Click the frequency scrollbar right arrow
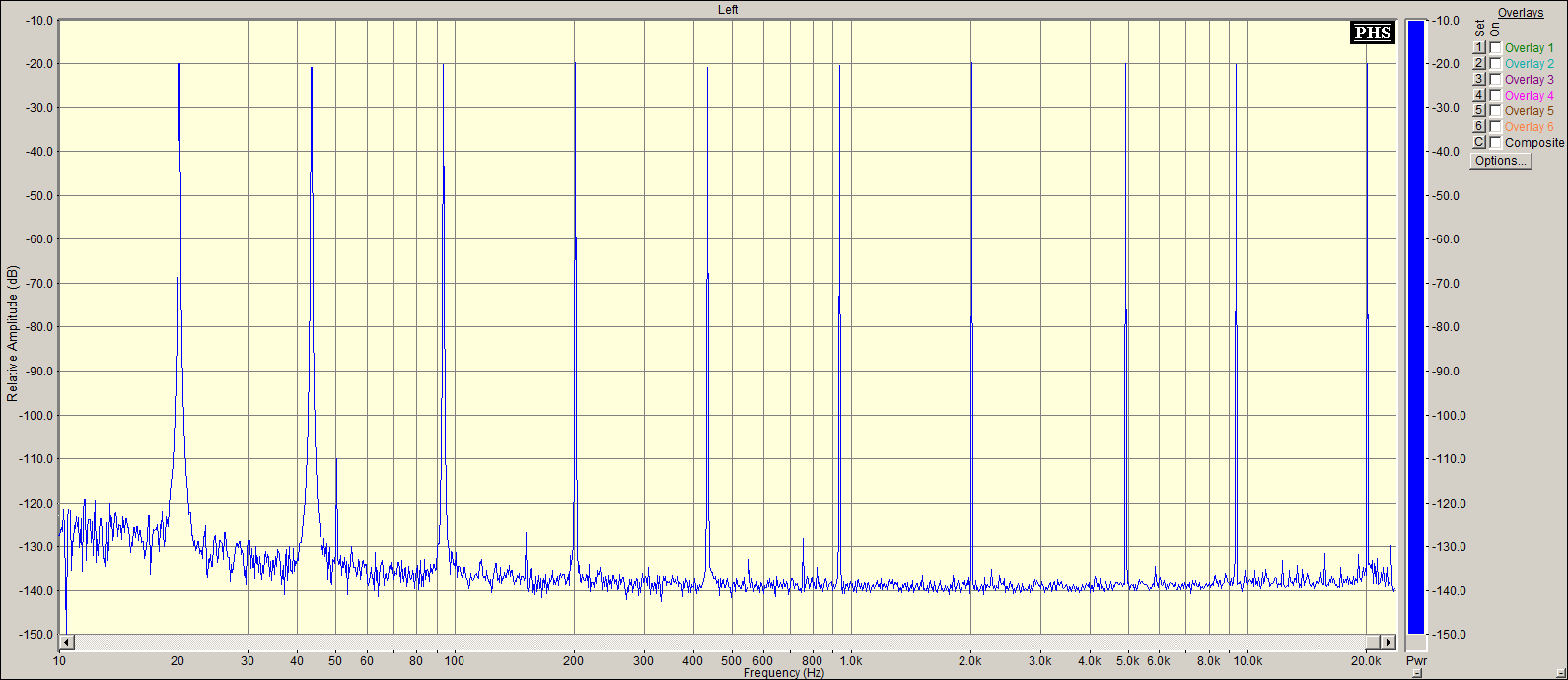 1389,643
